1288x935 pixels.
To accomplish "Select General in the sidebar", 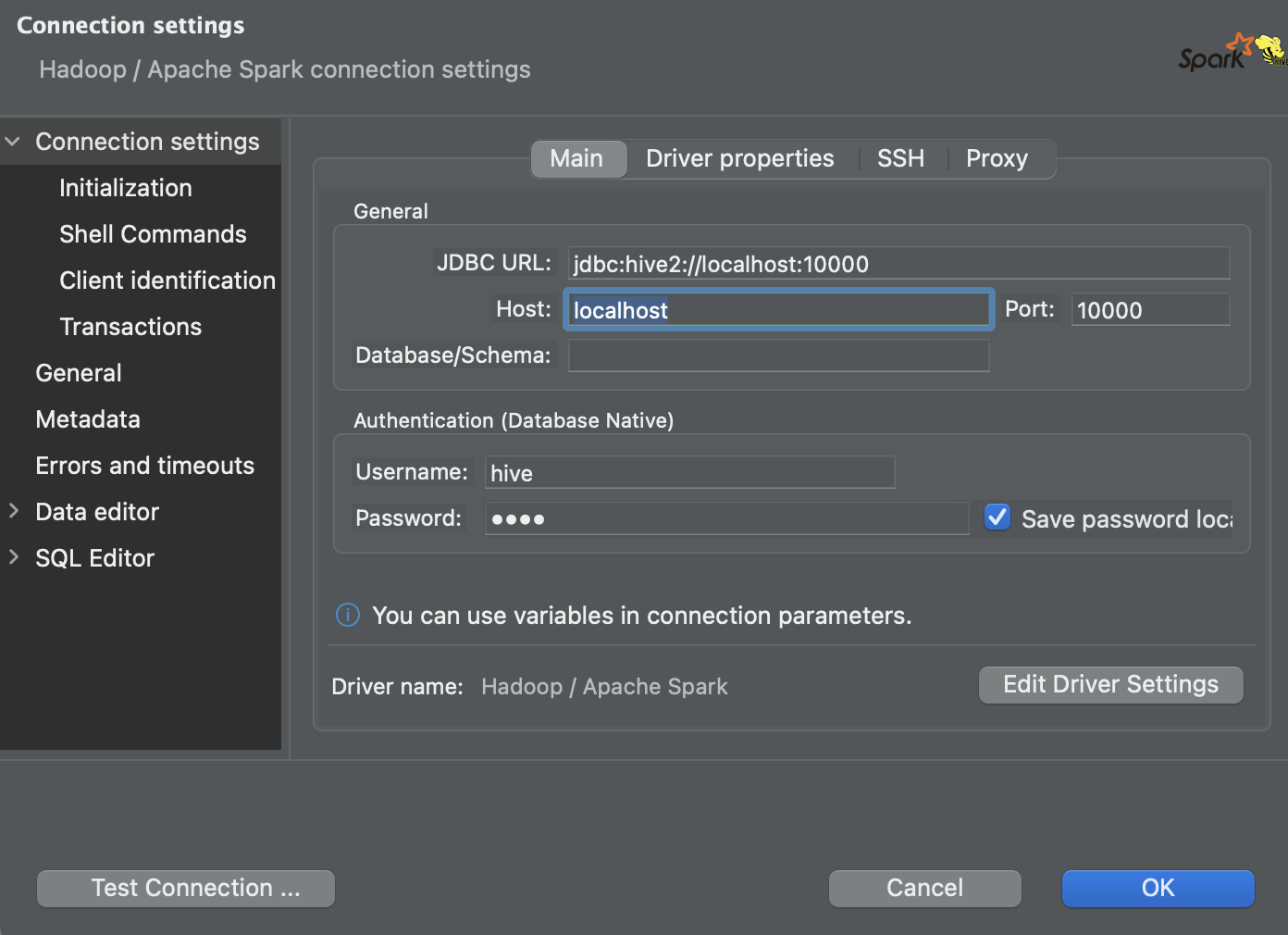I will pyautogui.click(x=79, y=373).
